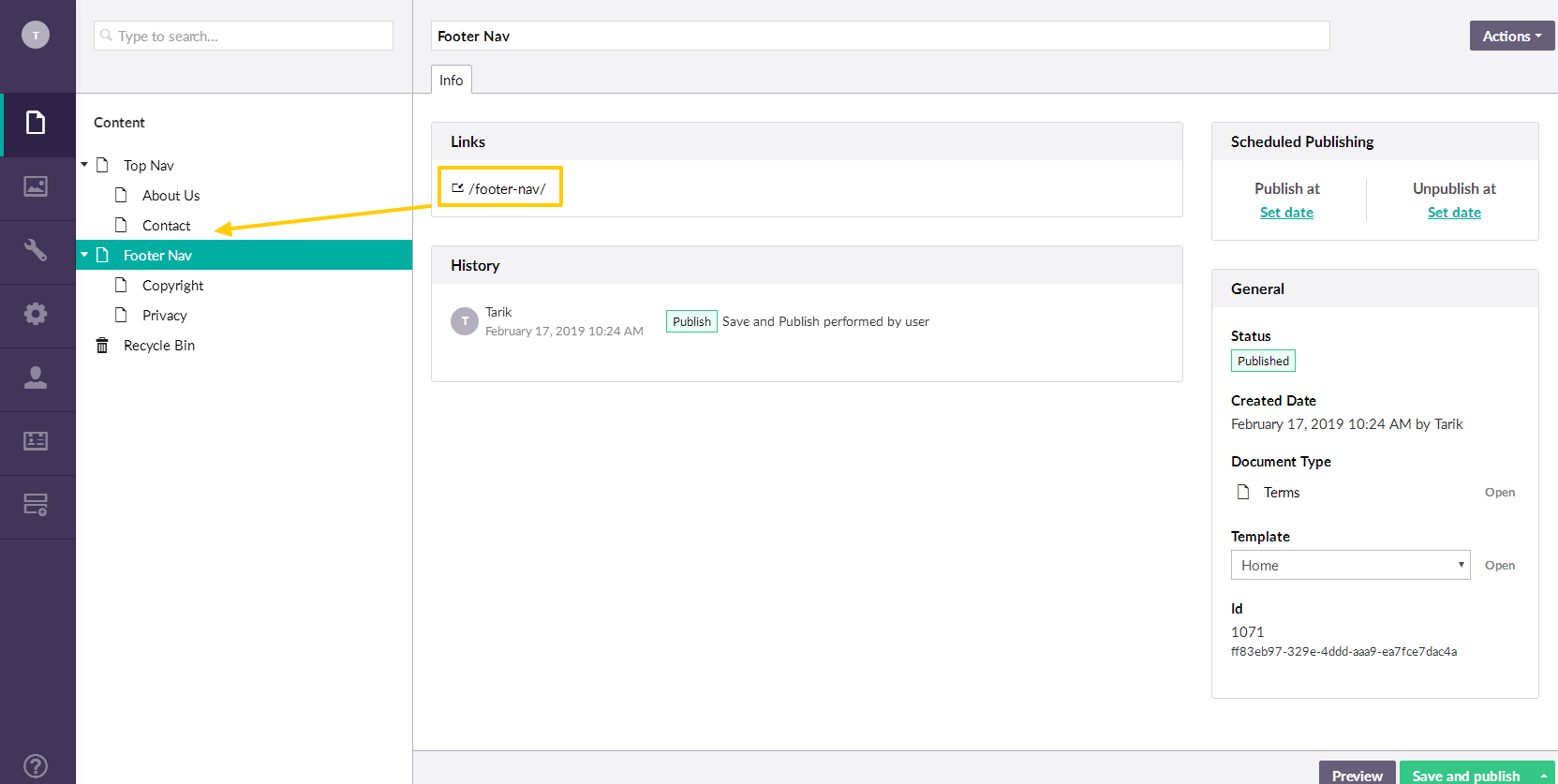
Task: Open the Template dropdown showing Home
Action: [1350, 565]
